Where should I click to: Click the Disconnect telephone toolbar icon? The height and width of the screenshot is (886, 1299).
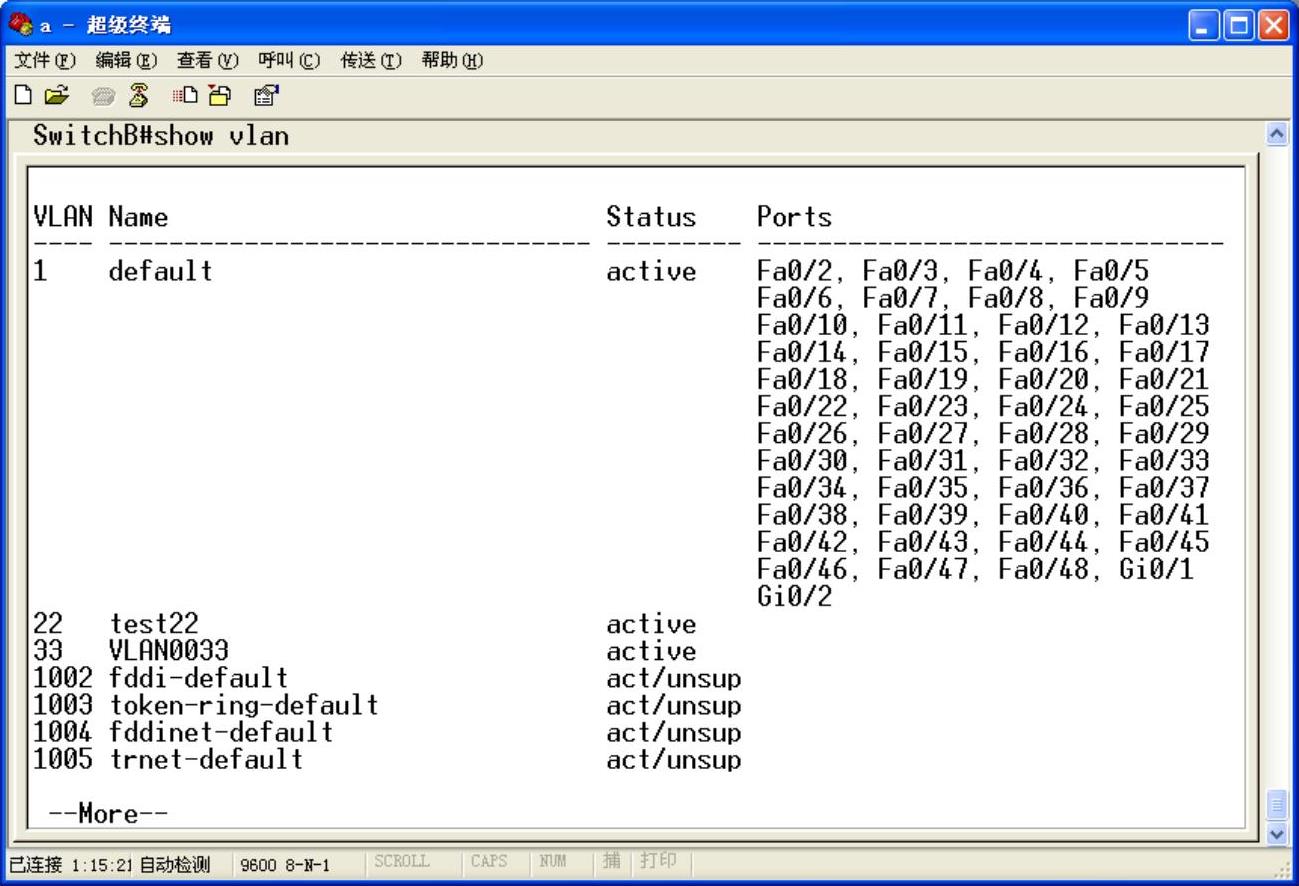(x=139, y=96)
